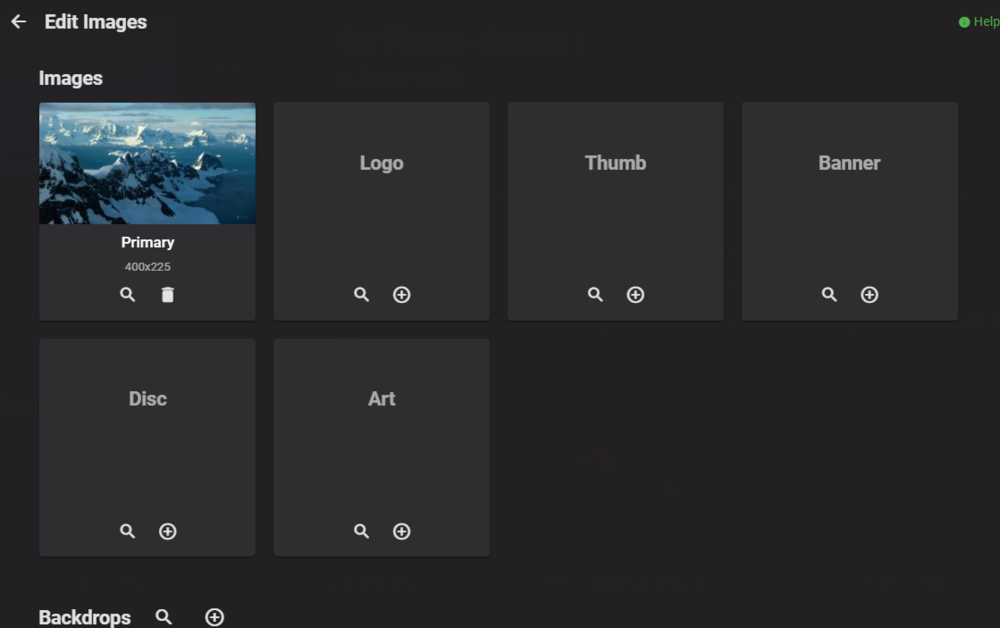Add a new Logo image

(x=401, y=294)
